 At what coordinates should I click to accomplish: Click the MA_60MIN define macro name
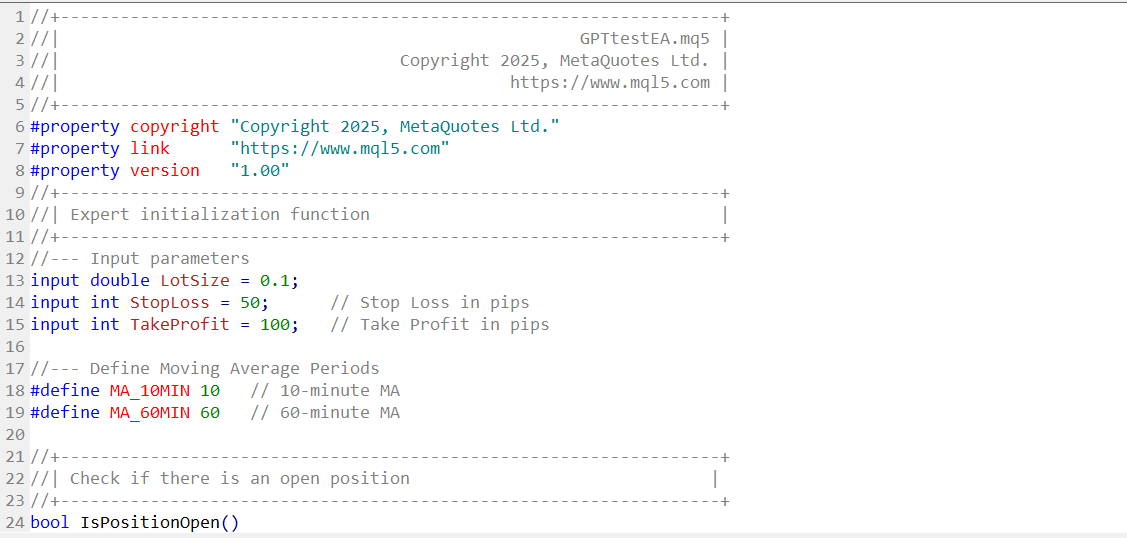point(150,413)
